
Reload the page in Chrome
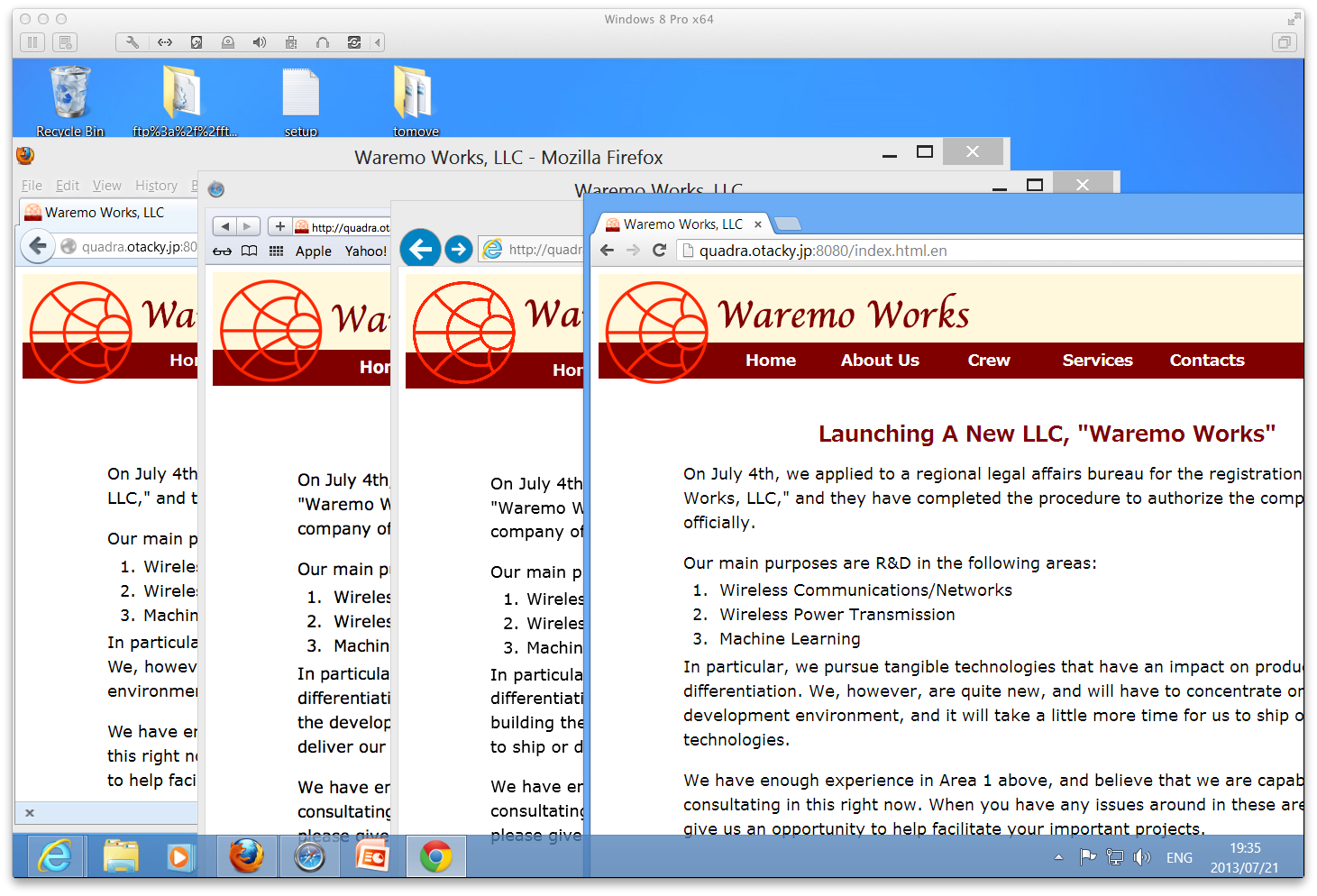pos(659,251)
